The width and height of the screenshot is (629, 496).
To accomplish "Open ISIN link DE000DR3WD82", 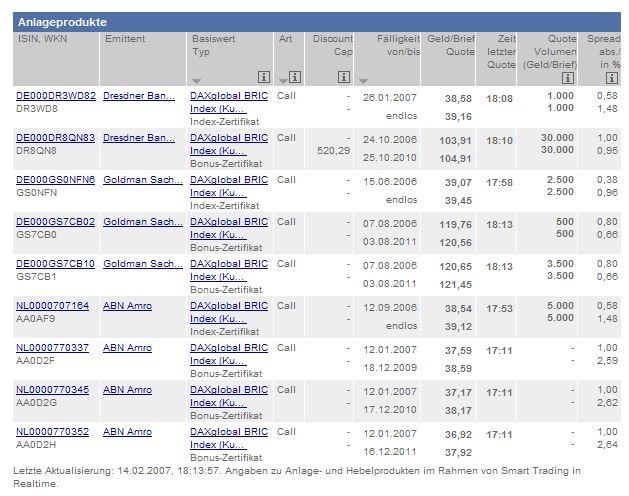I will [56, 96].
